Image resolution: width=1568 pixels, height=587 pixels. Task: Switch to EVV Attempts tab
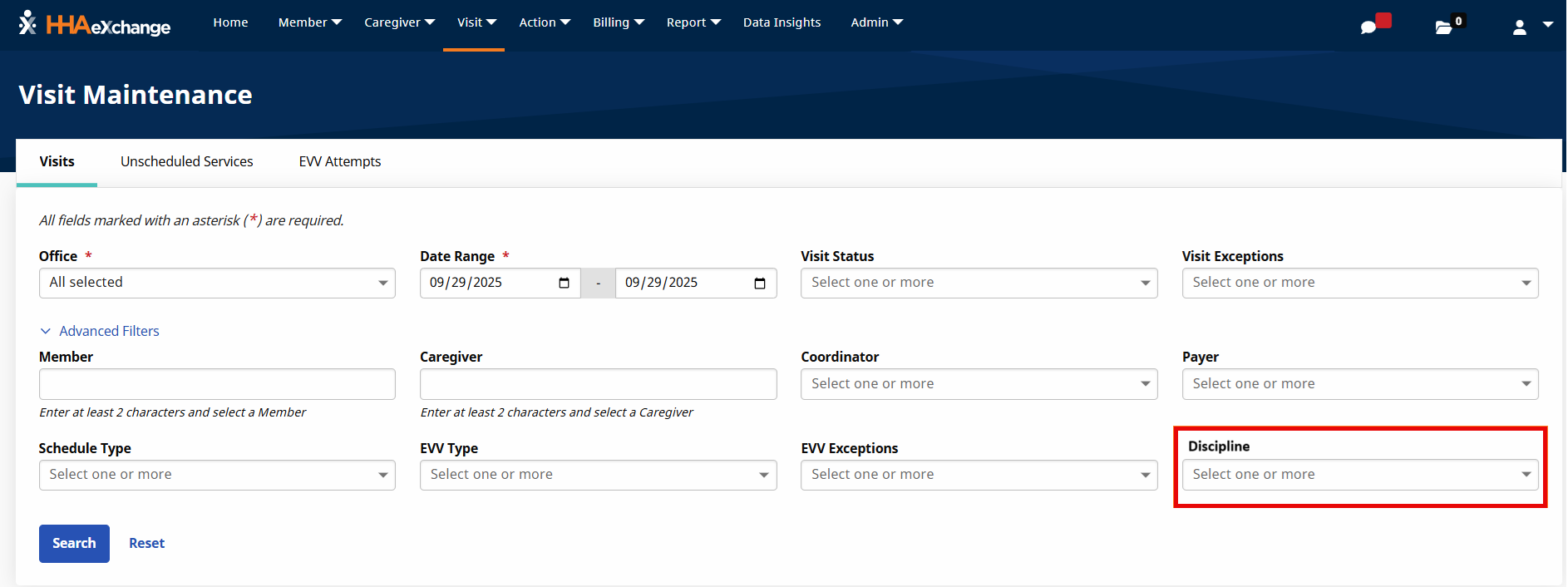pyautogui.click(x=339, y=162)
